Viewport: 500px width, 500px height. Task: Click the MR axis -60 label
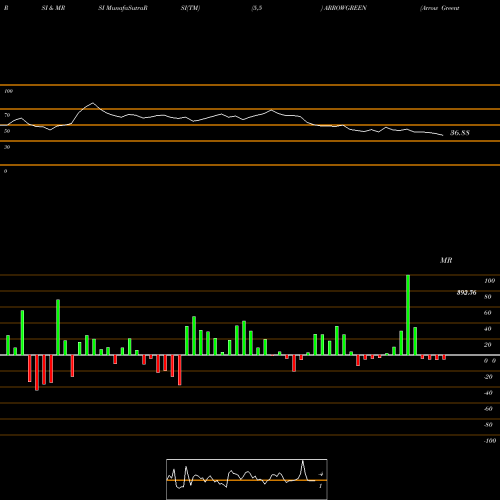click(488, 409)
